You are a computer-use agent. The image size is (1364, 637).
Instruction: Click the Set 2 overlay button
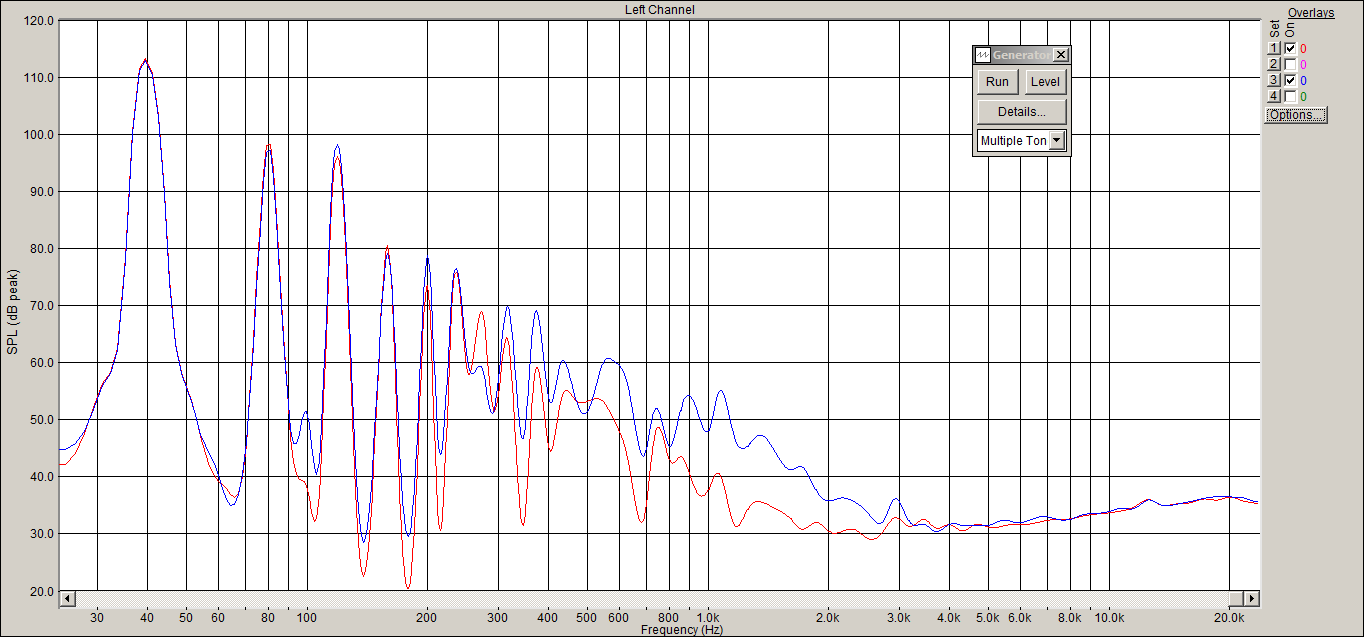pyautogui.click(x=1274, y=64)
